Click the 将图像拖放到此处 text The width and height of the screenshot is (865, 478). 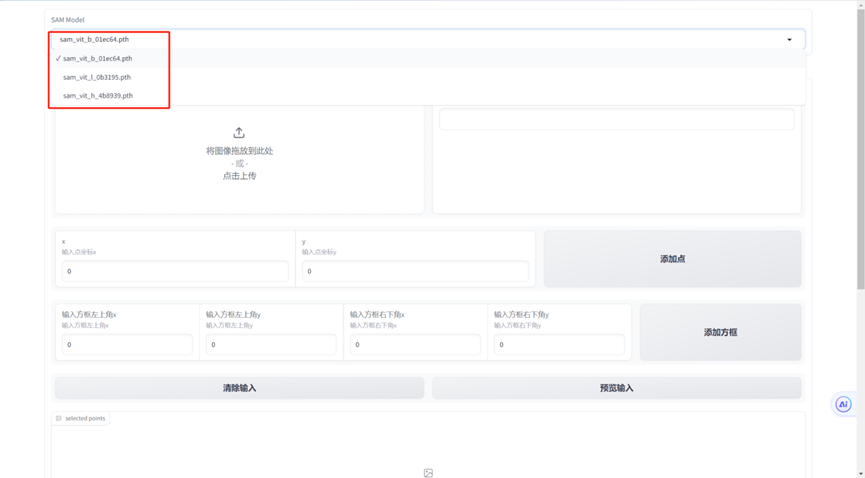click(239, 151)
